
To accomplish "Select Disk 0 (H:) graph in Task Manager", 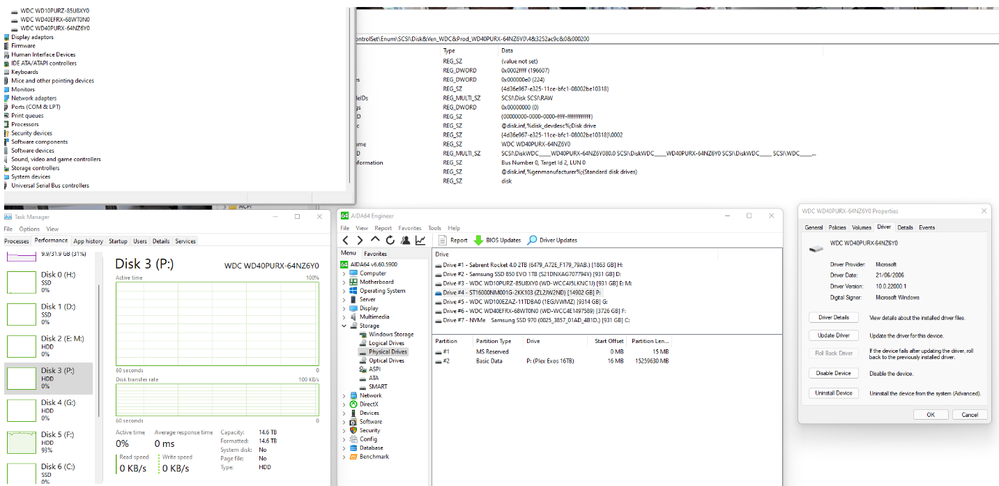I will click(21, 282).
